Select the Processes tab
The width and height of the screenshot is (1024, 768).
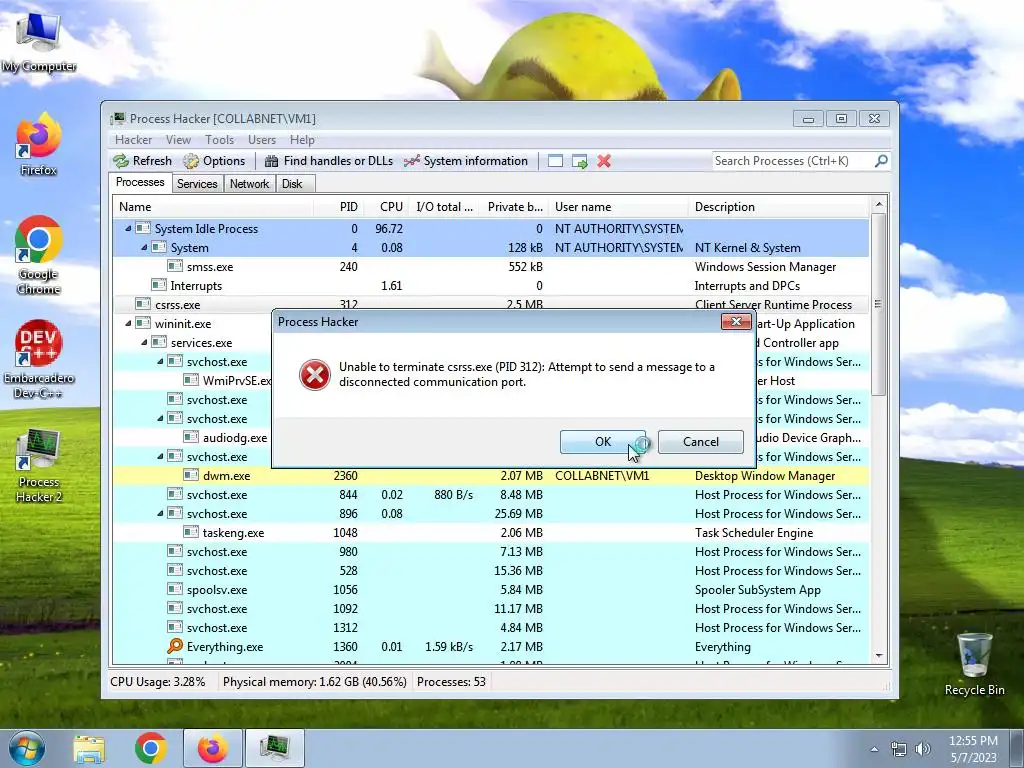[140, 182]
